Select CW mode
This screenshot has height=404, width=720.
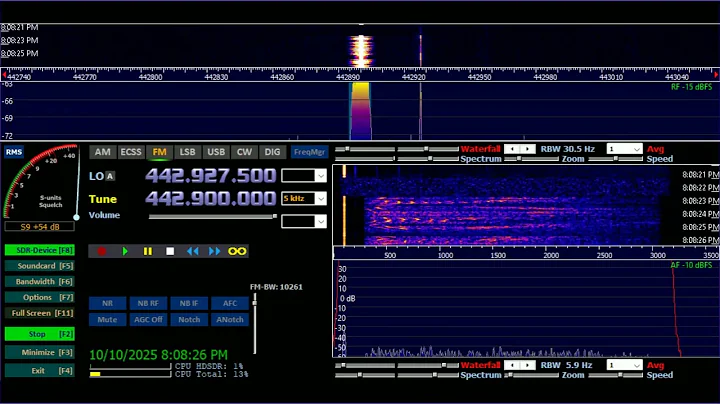(244, 152)
